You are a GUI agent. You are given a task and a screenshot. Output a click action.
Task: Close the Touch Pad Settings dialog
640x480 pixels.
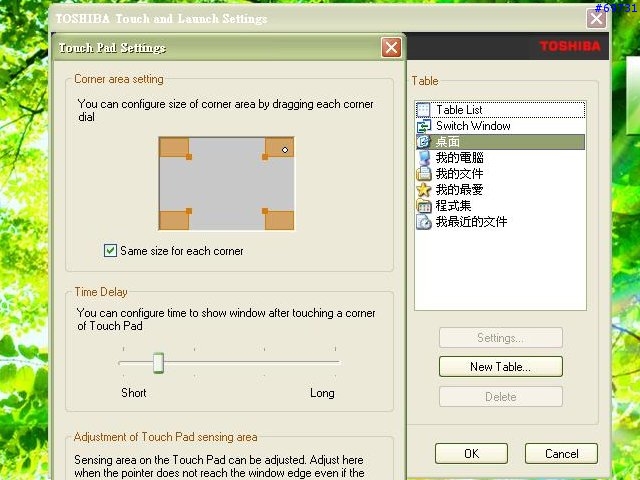(391, 48)
